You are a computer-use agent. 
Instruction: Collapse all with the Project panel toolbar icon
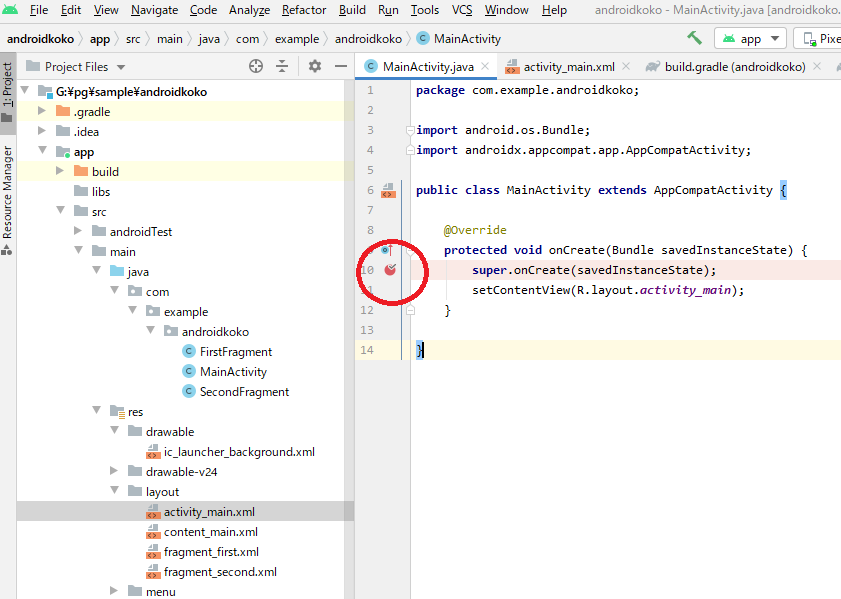[282, 66]
